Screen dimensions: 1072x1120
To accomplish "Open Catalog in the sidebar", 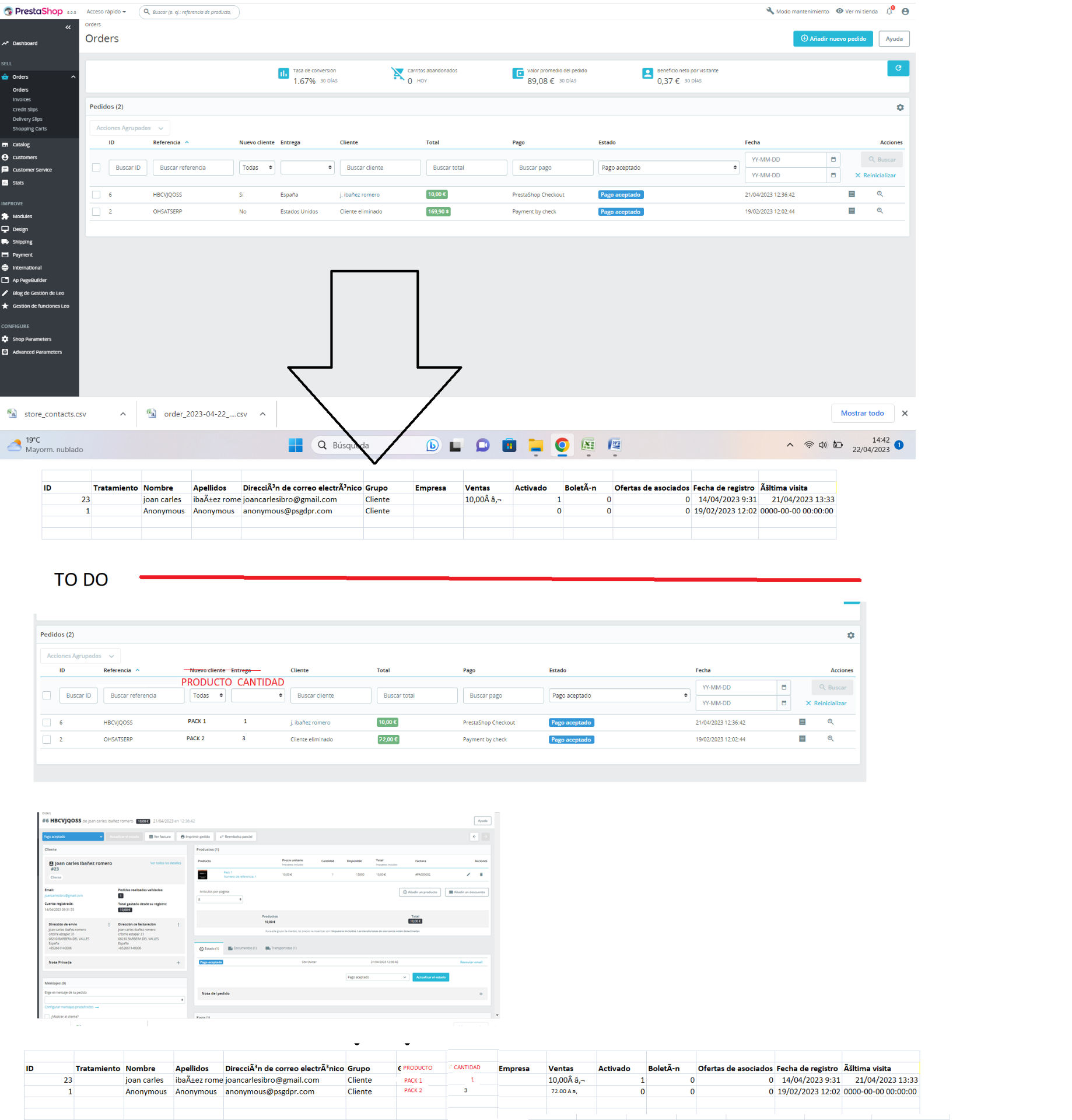I will point(21,144).
